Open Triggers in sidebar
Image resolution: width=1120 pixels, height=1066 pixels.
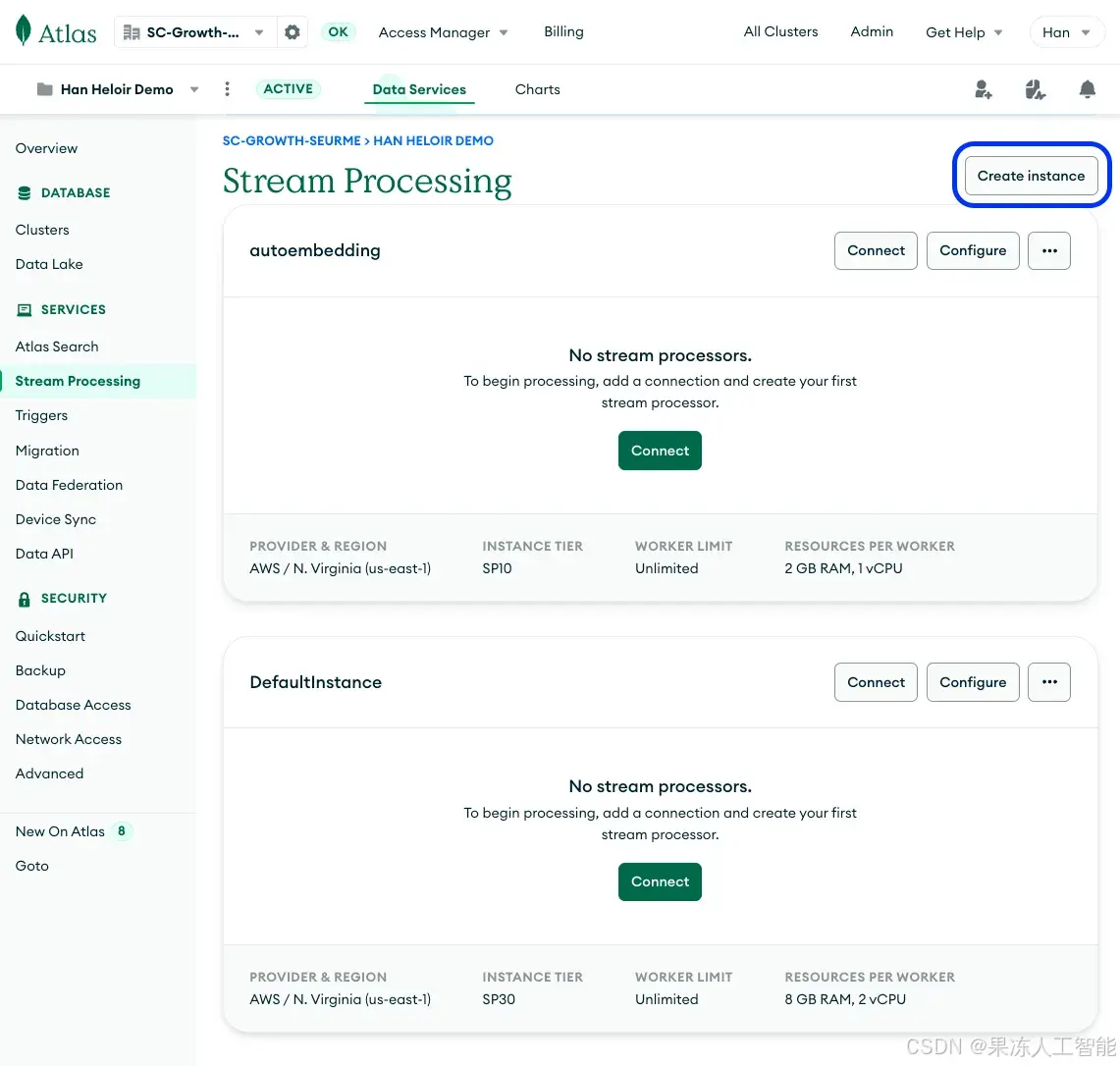(41, 415)
